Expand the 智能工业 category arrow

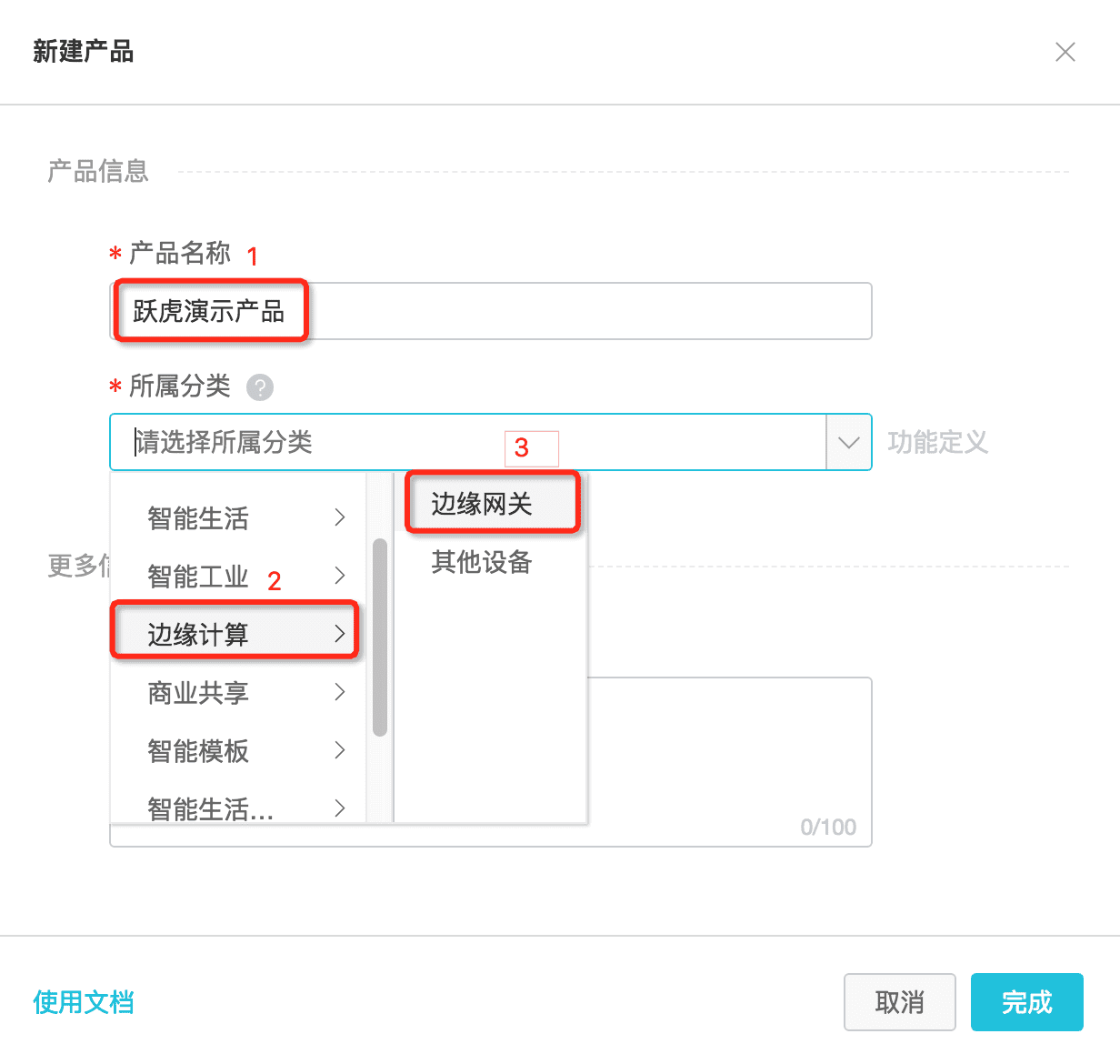click(x=339, y=576)
